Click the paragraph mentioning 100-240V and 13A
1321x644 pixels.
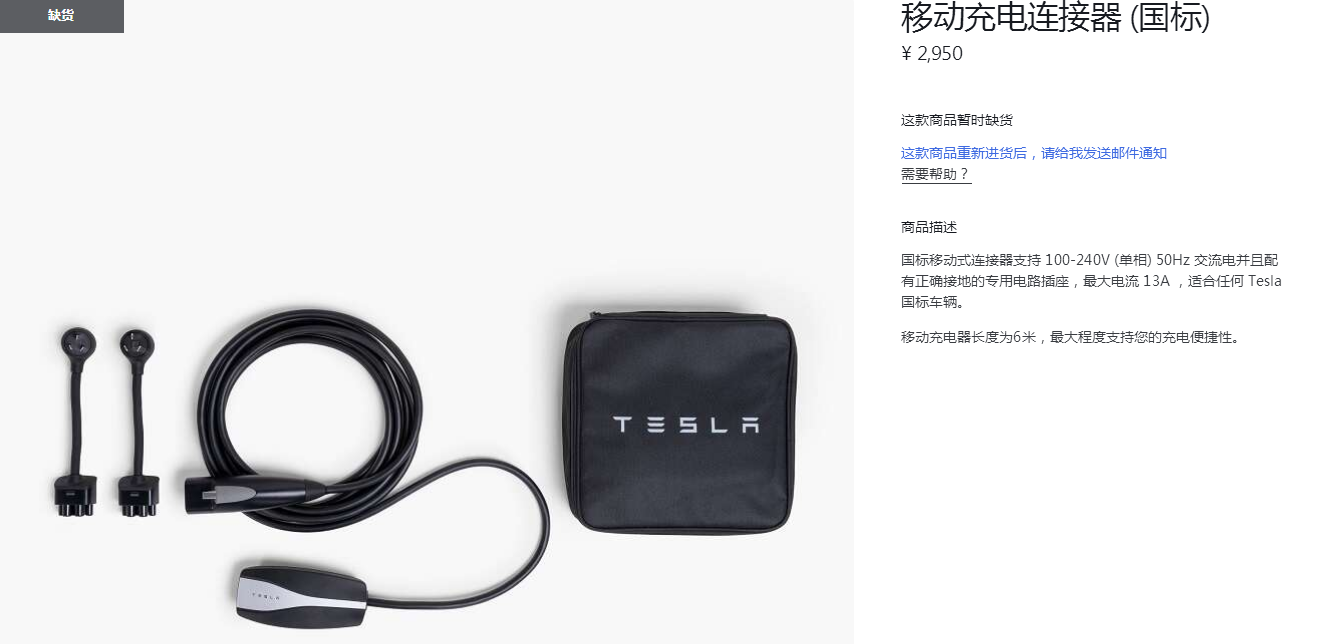(1091, 280)
